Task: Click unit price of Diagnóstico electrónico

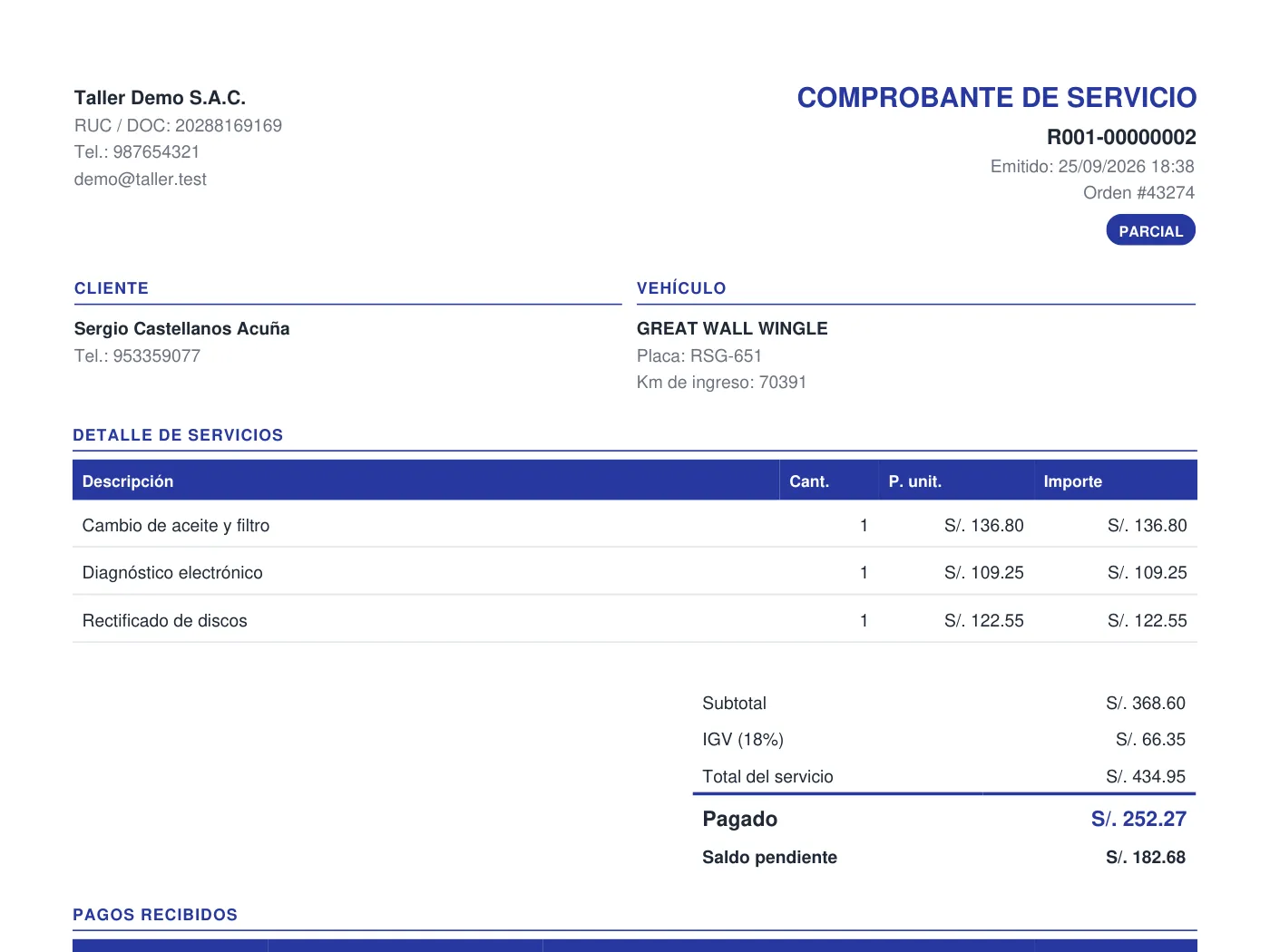Action: (x=984, y=572)
